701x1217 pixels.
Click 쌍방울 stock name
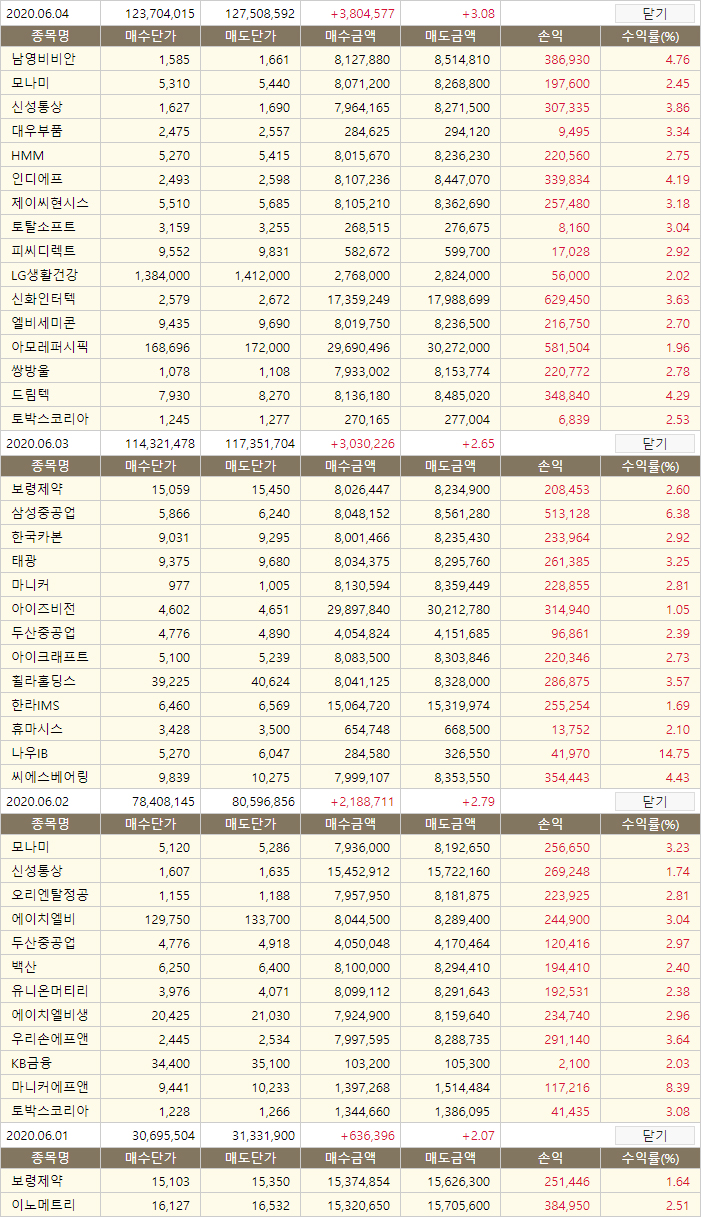click(x=30, y=371)
